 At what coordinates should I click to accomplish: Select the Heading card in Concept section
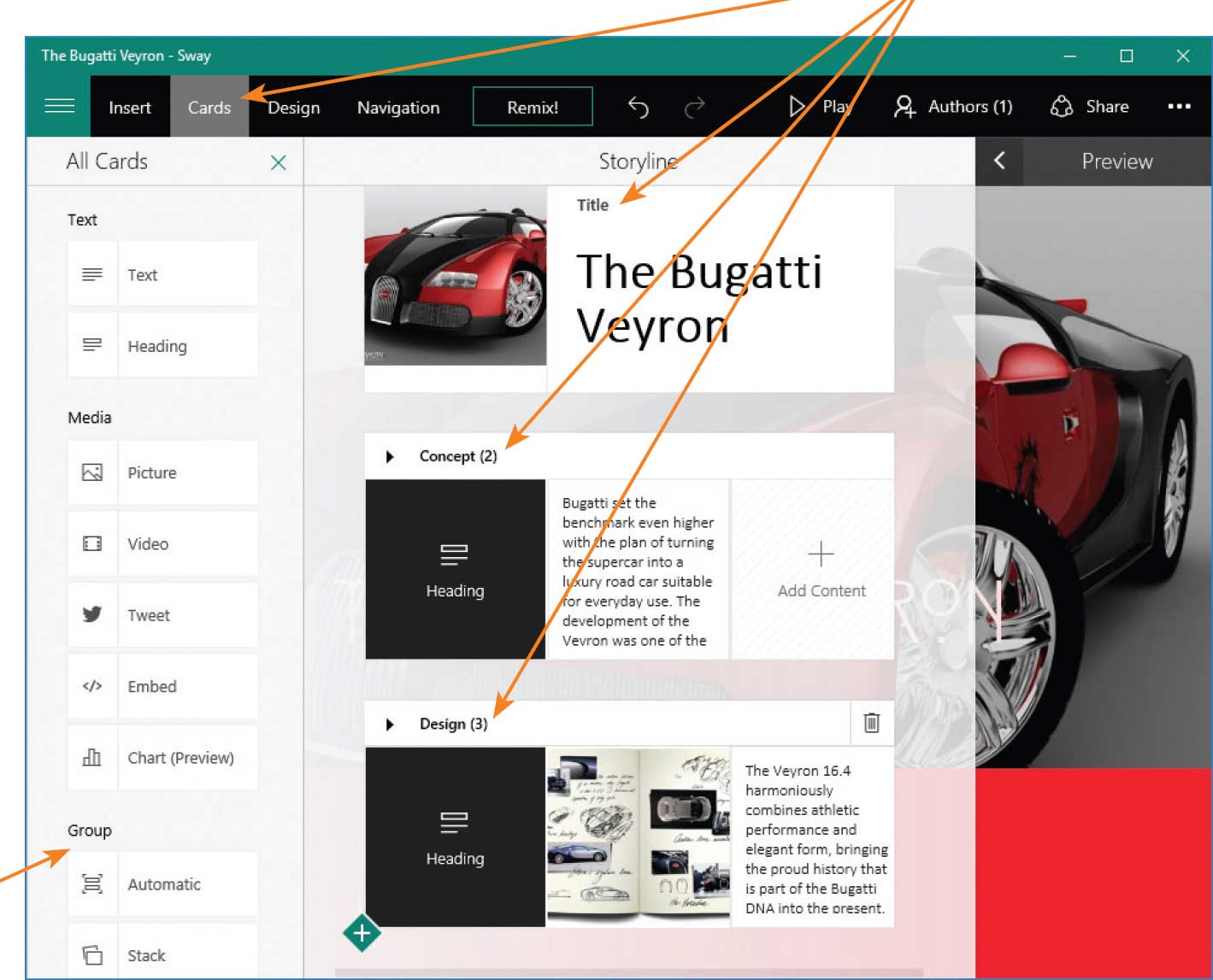(x=455, y=569)
